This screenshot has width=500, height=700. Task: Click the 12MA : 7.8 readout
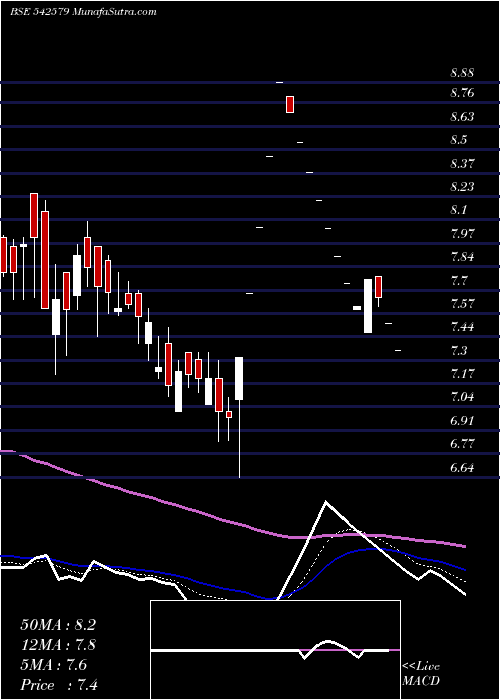pyautogui.click(x=58, y=645)
